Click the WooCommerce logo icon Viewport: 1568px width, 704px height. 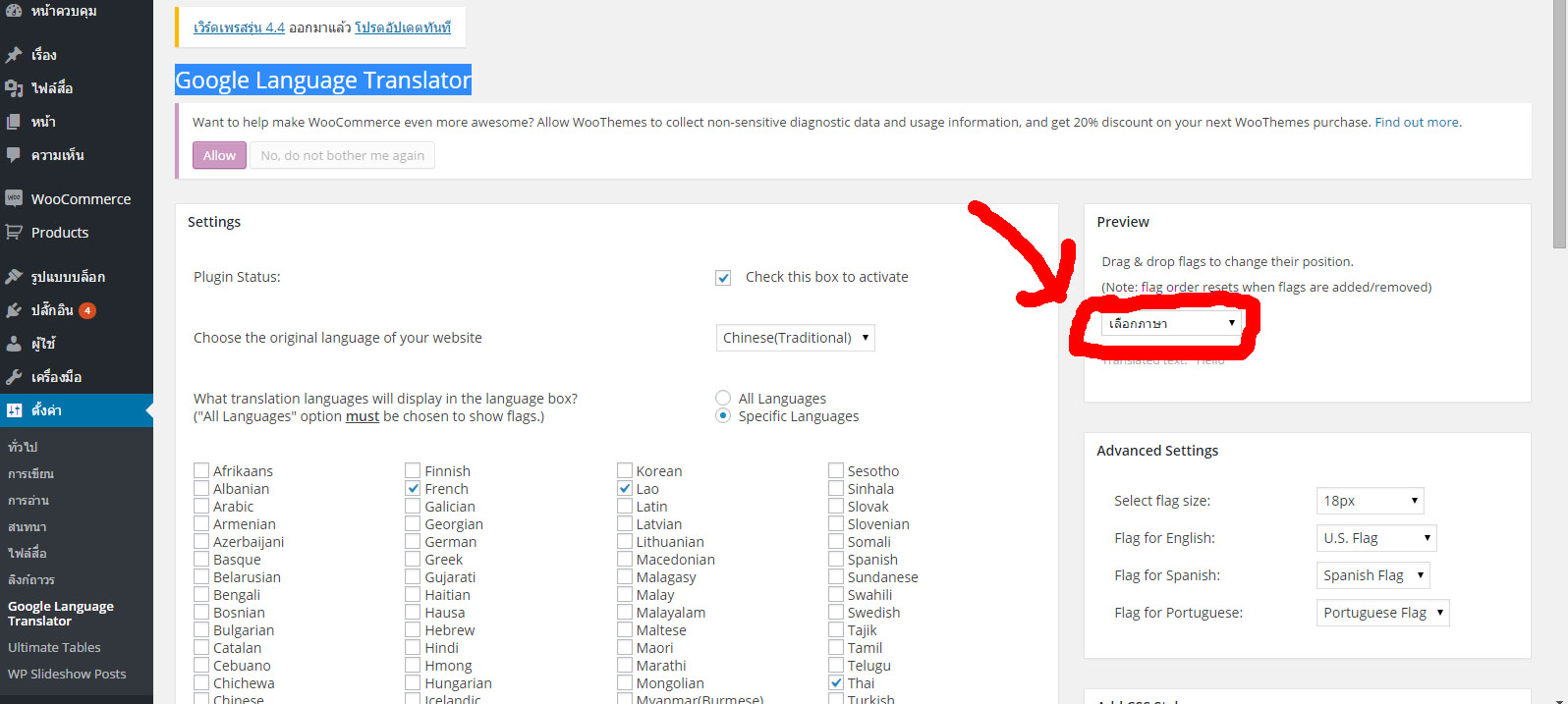[x=14, y=198]
